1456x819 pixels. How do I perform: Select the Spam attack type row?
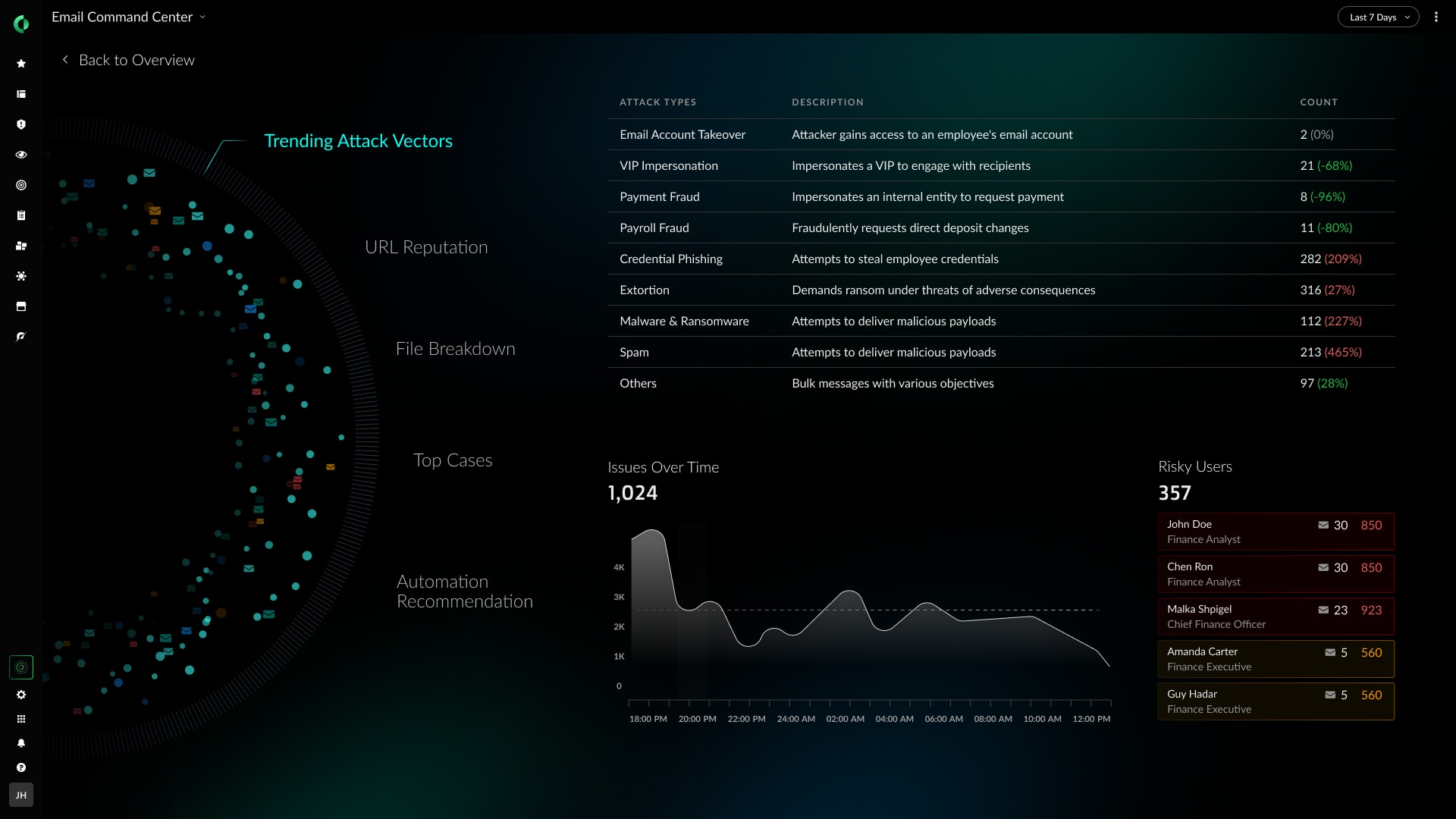pyautogui.click(x=1001, y=352)
